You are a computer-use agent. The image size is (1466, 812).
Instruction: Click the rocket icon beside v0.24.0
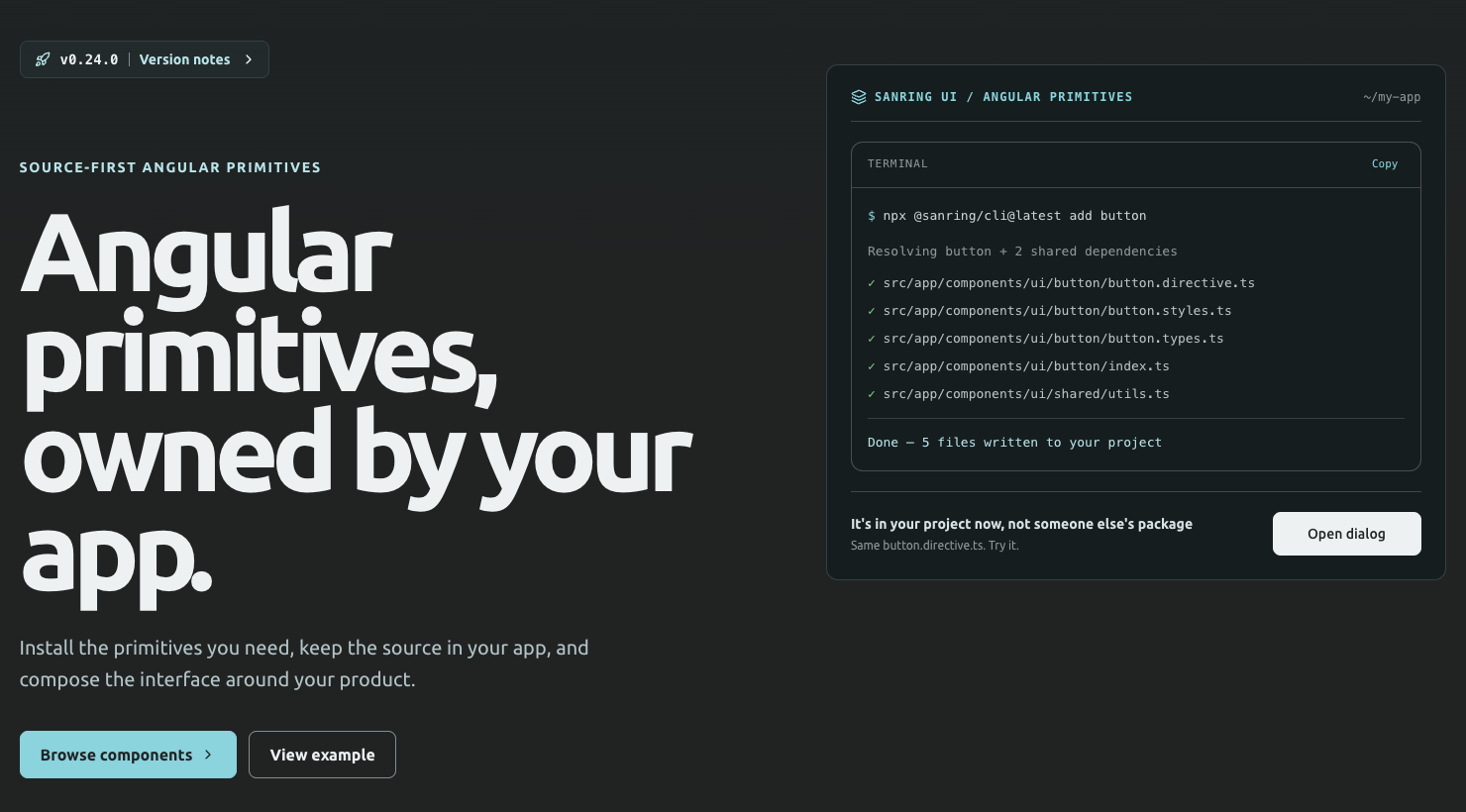43,59
